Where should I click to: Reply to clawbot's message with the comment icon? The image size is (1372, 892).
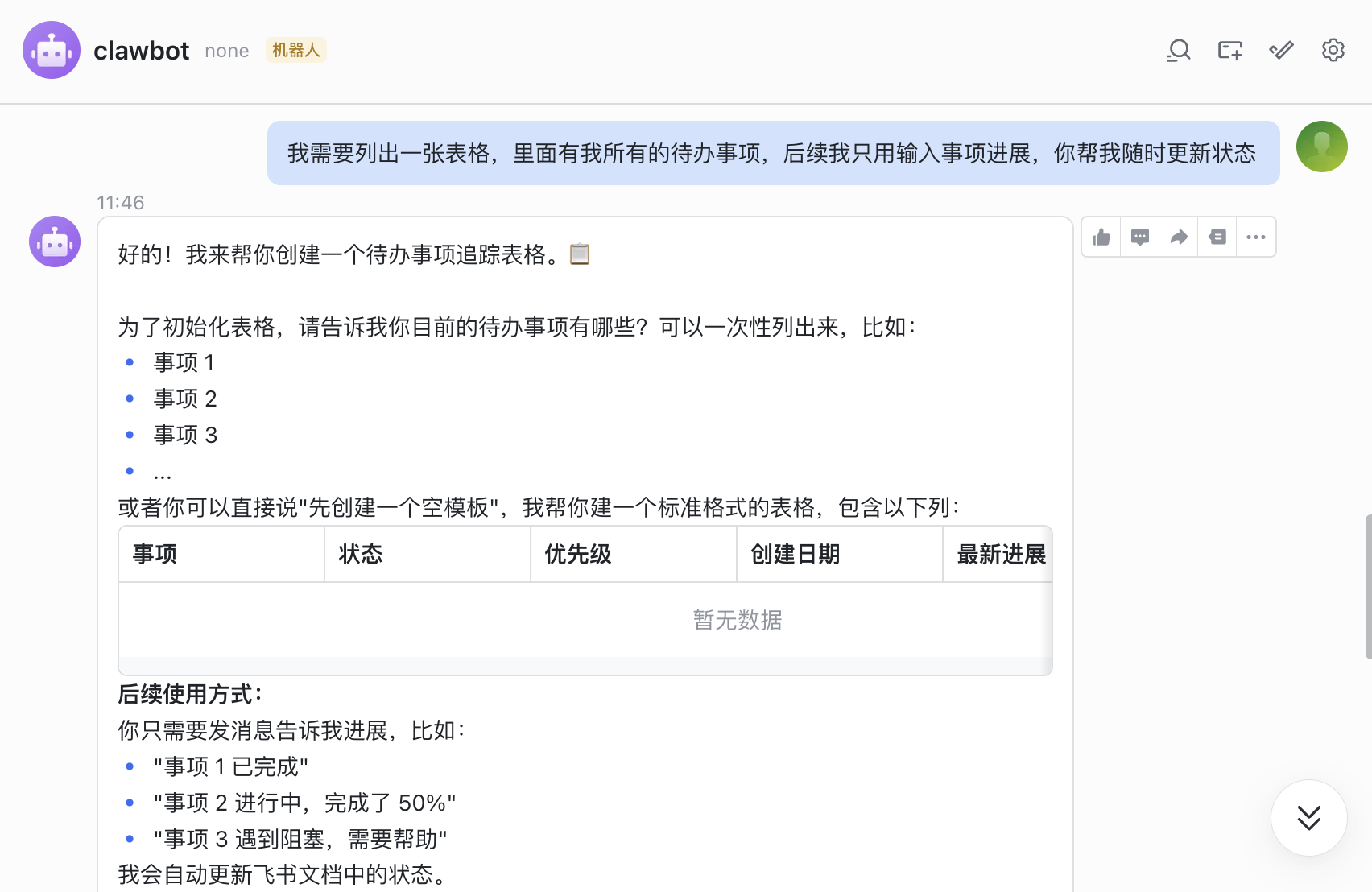[x=1140, y=237]
